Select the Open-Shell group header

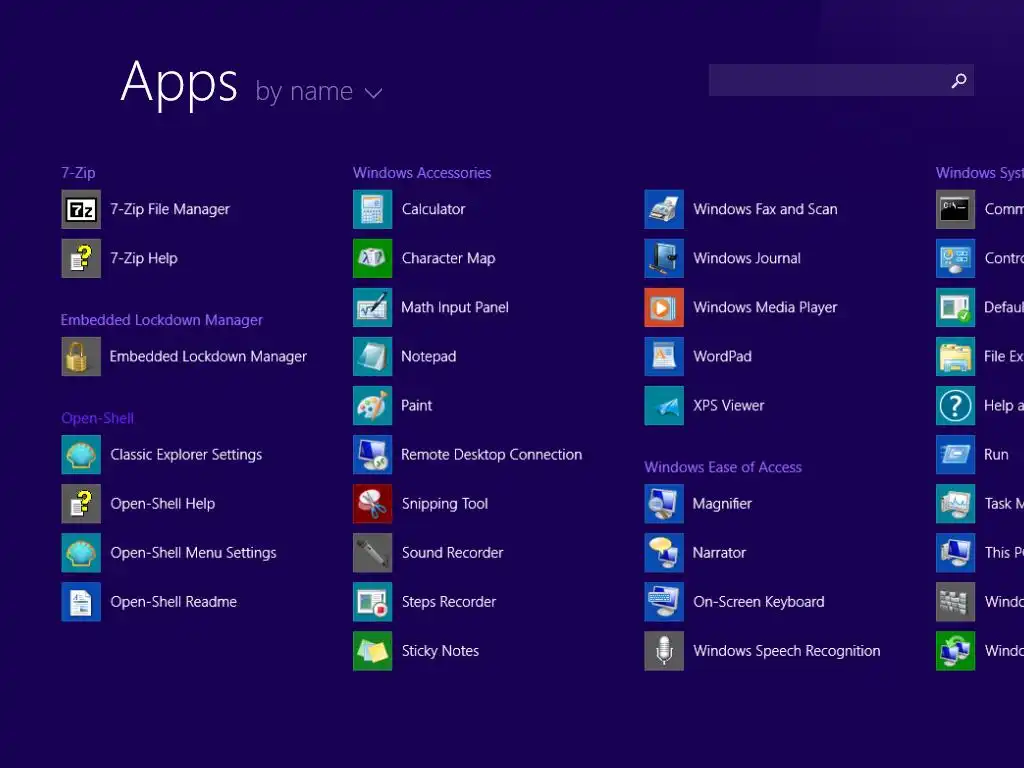(97, 418)
